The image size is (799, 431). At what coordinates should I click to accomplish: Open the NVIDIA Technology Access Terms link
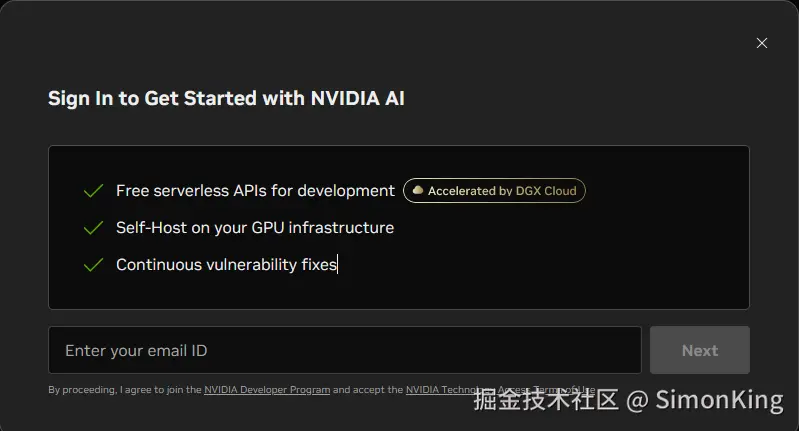pyautogui.click(x=438, y=390)
